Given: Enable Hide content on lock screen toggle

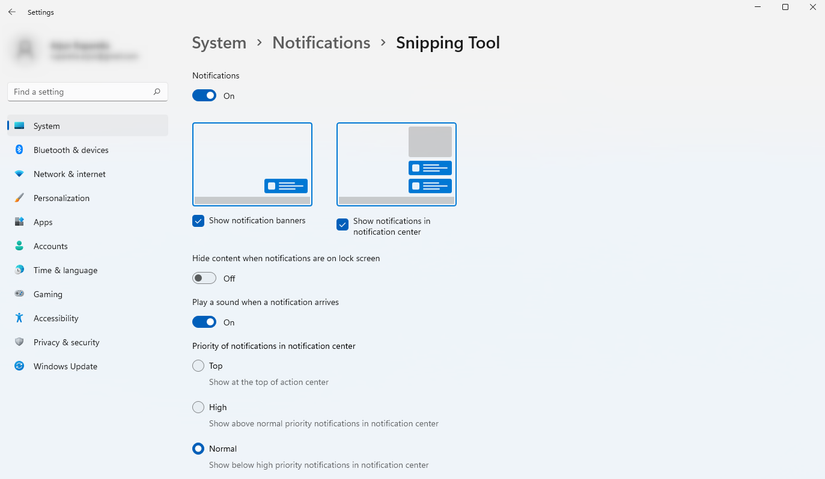Looking at the screenshot, I should point(204,278).
